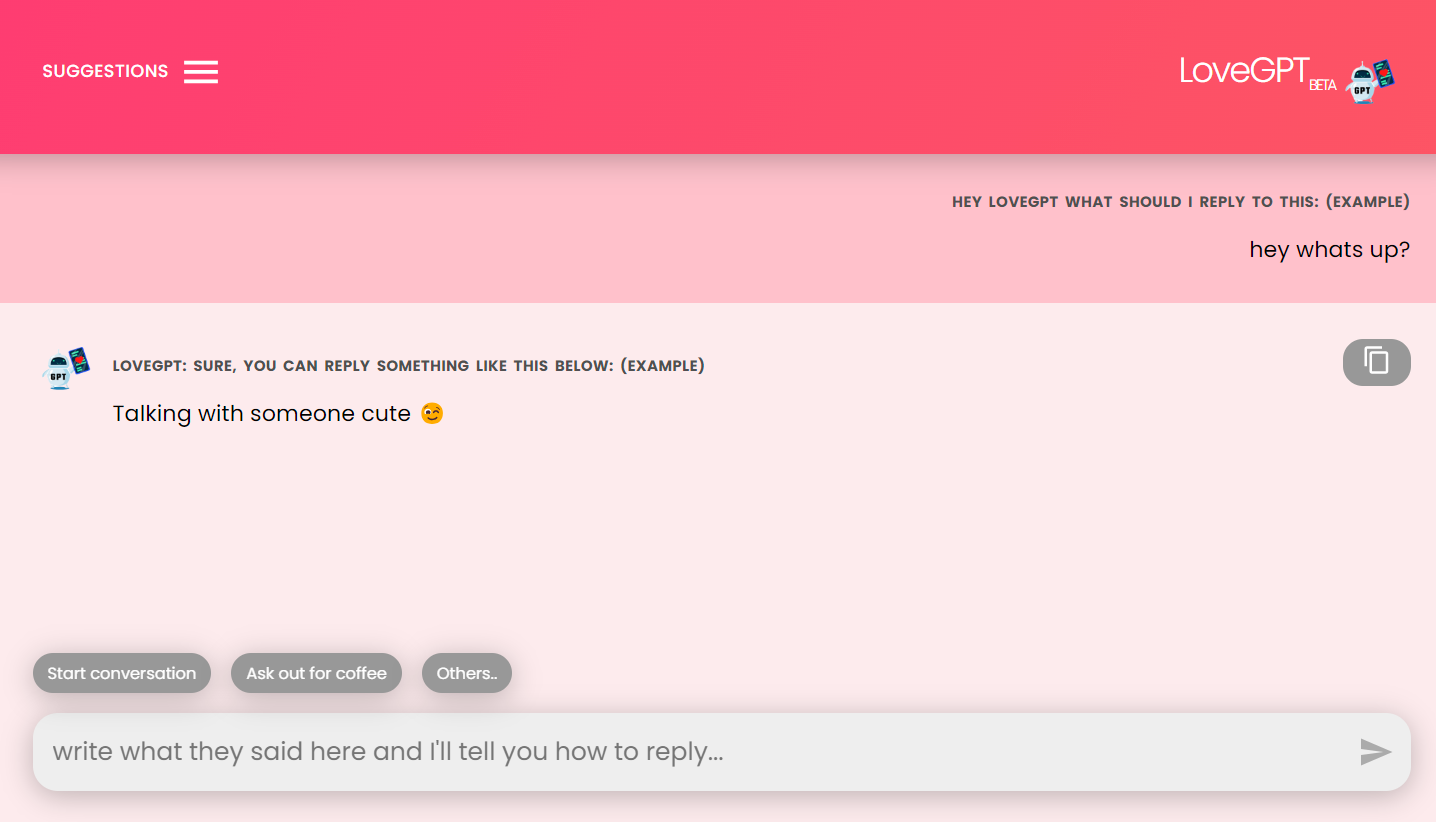
Task: Select the Start conversation suggestion chip
Action: [122, 673]
